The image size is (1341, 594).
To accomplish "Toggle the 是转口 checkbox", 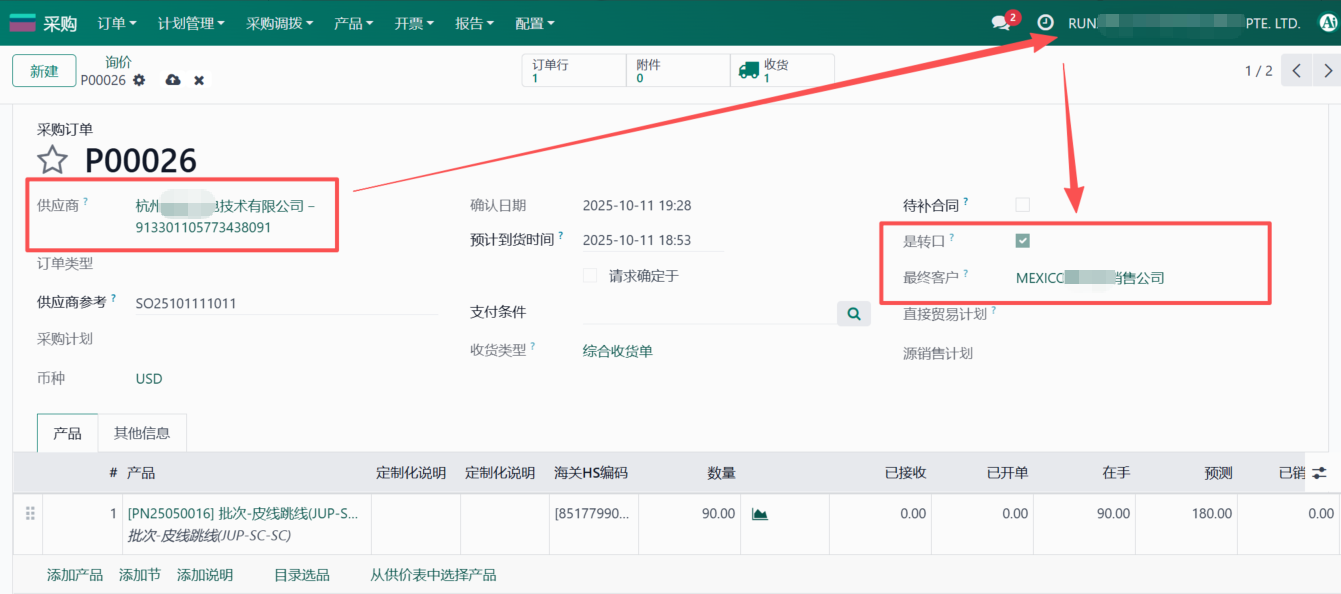I will click(x=1022, y=240).
